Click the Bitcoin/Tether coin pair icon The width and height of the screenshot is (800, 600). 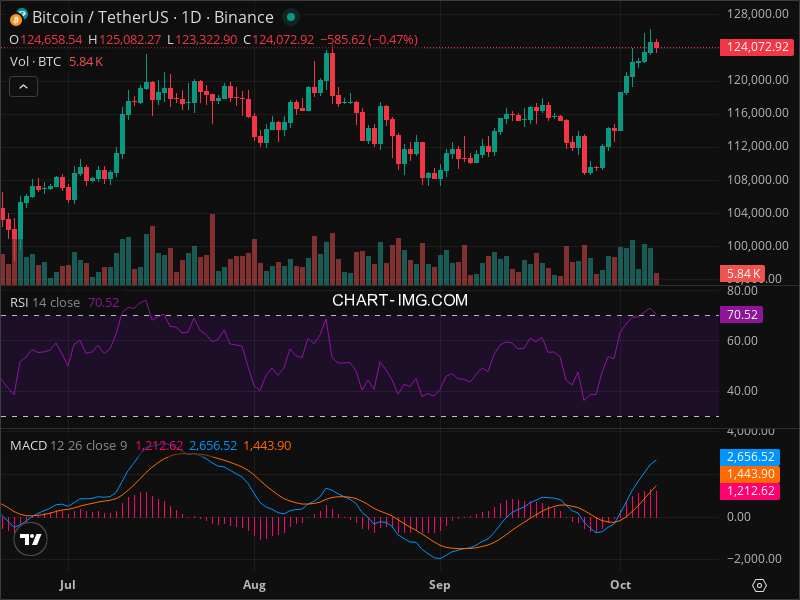[x=17, y=17]
